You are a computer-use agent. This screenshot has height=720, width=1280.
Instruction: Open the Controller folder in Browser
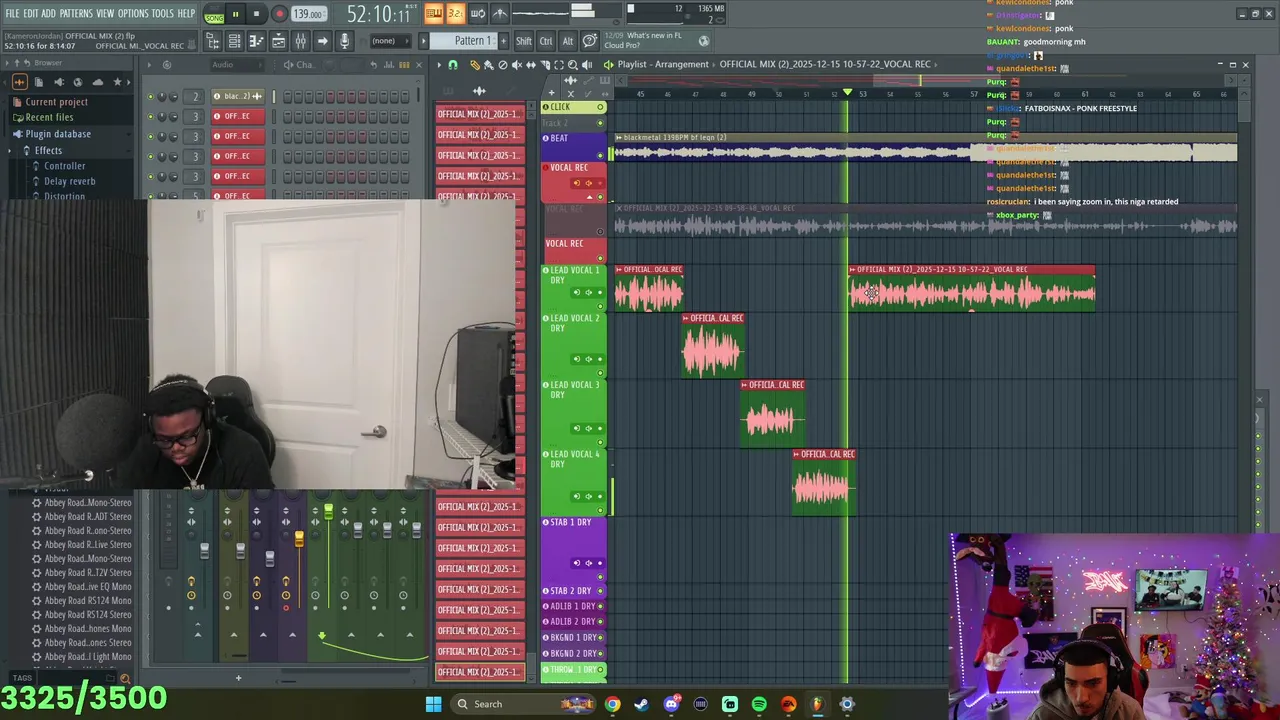64,166
